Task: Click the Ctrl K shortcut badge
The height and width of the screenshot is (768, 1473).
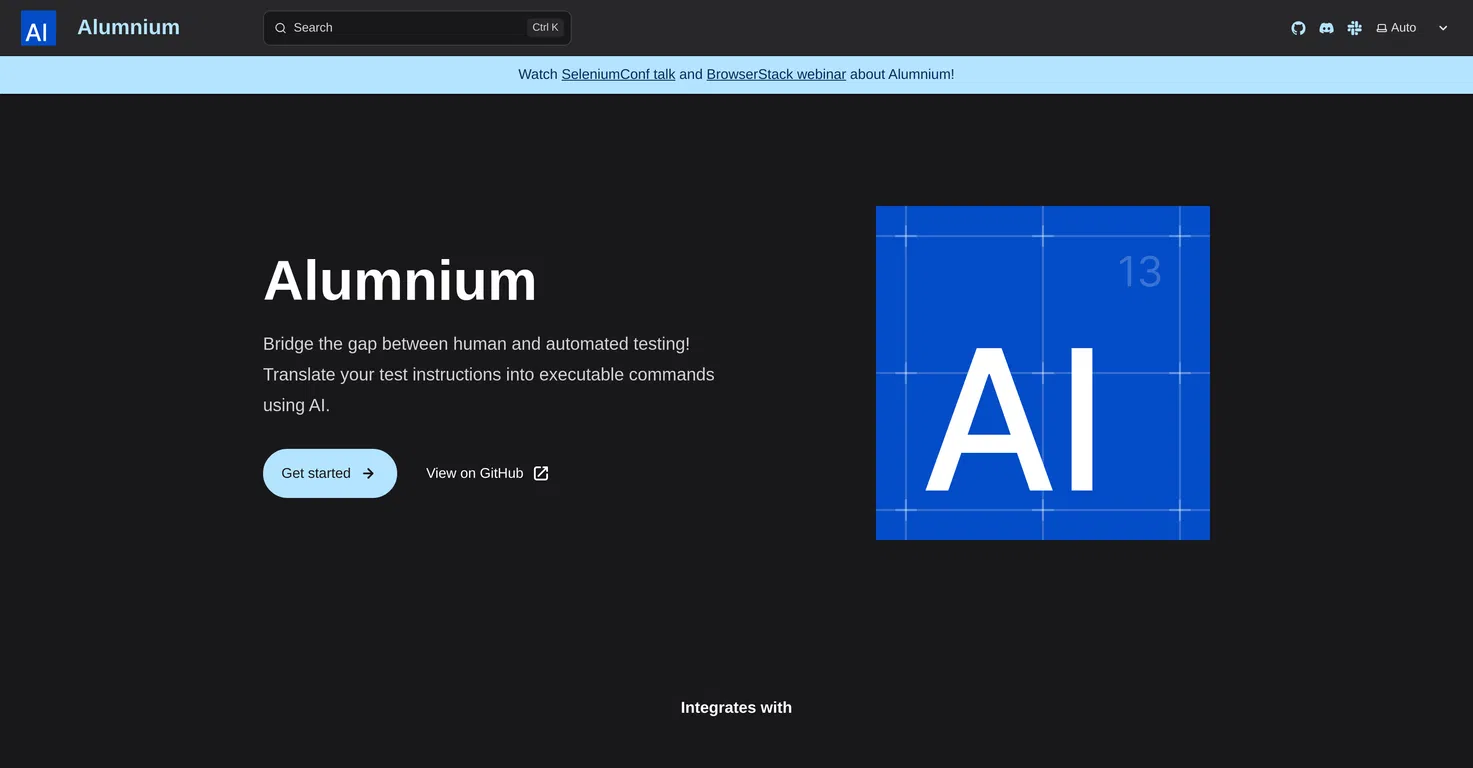Action: pyautogui.click(x=545, y=28)
